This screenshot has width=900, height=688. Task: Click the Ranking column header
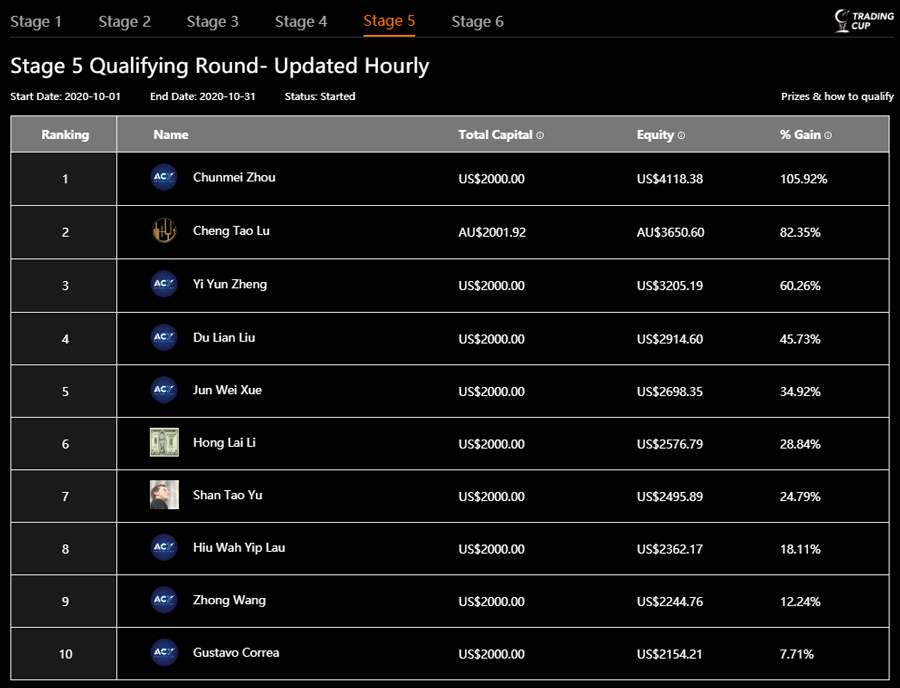click(x=64, y=134)
